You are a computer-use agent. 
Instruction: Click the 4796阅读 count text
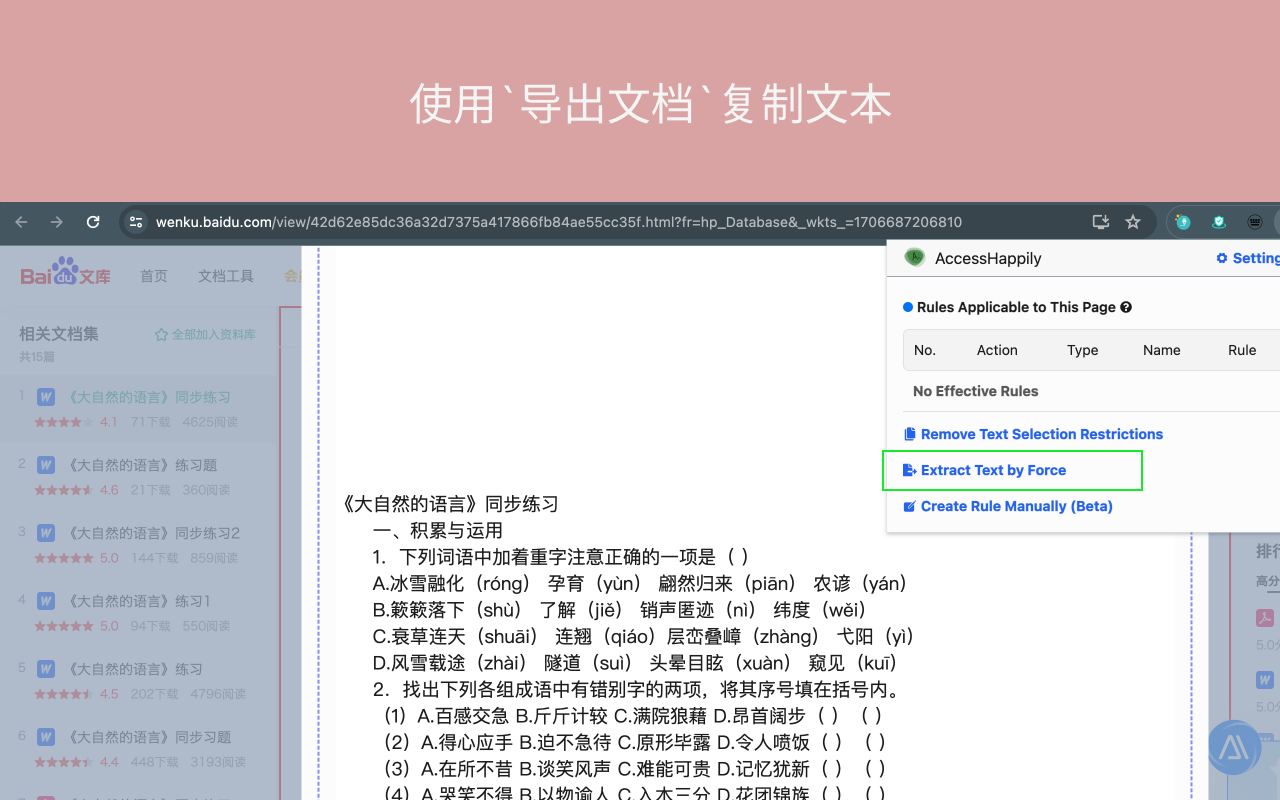[217, 694]
